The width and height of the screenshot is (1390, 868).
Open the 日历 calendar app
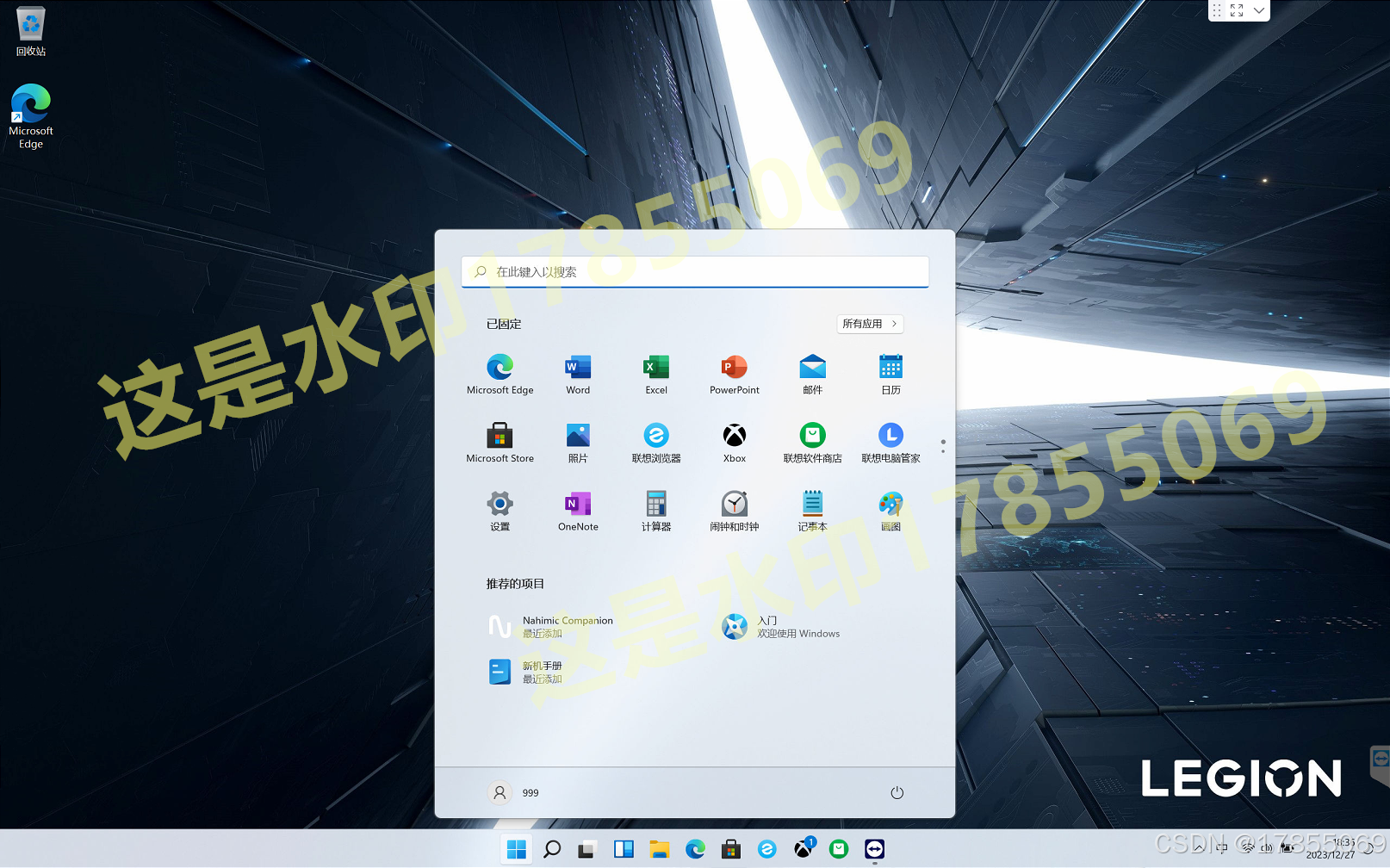coord(890,374)
